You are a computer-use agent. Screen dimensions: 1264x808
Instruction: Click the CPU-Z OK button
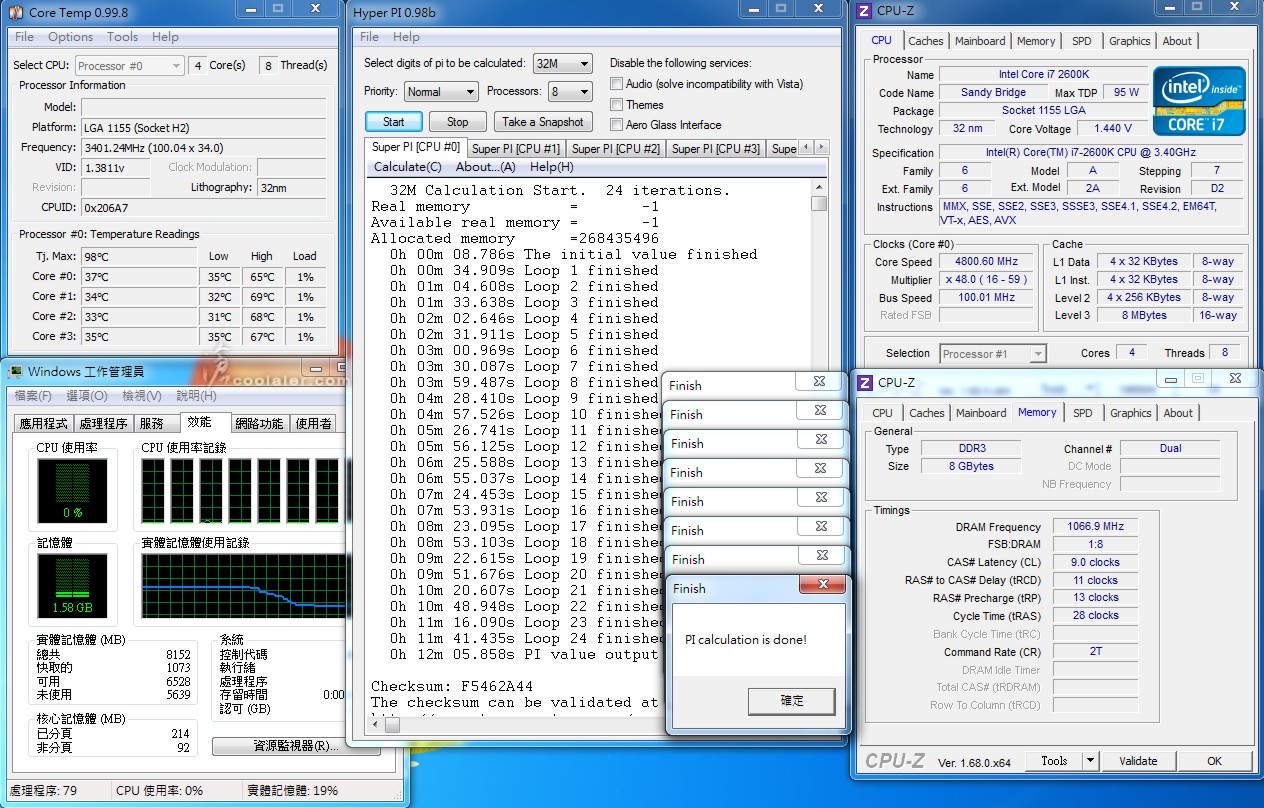click(1214, 761)
